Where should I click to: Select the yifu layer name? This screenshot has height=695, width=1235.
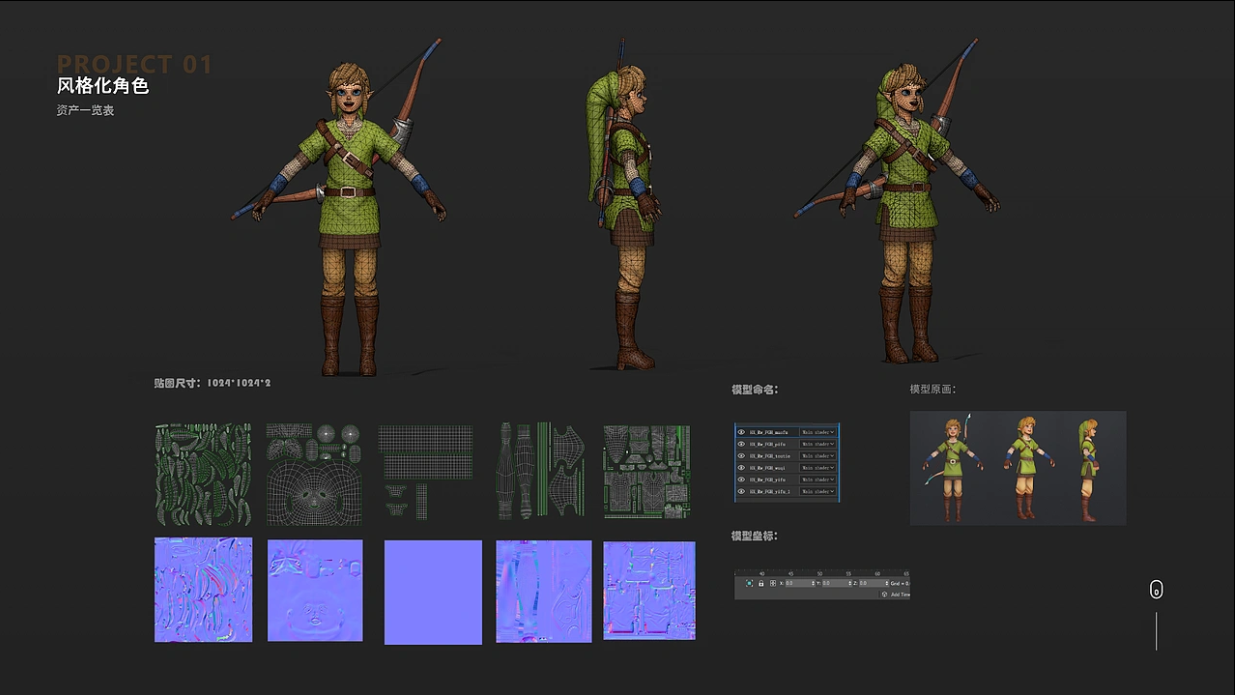(768, 480)
